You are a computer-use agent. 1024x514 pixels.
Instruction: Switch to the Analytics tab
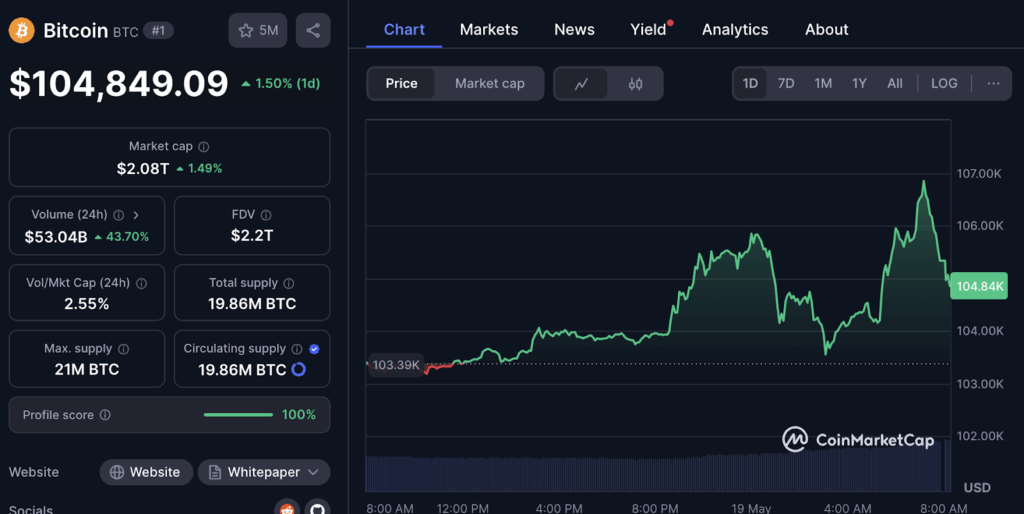[x=735, y=29]
